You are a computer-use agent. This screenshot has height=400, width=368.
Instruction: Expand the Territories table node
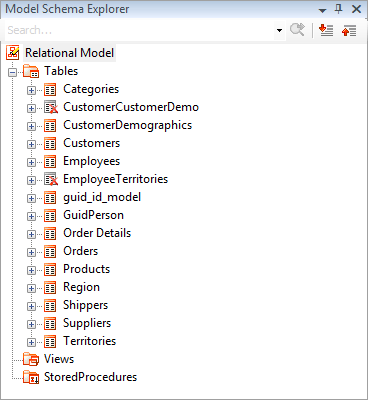(31, 342)
